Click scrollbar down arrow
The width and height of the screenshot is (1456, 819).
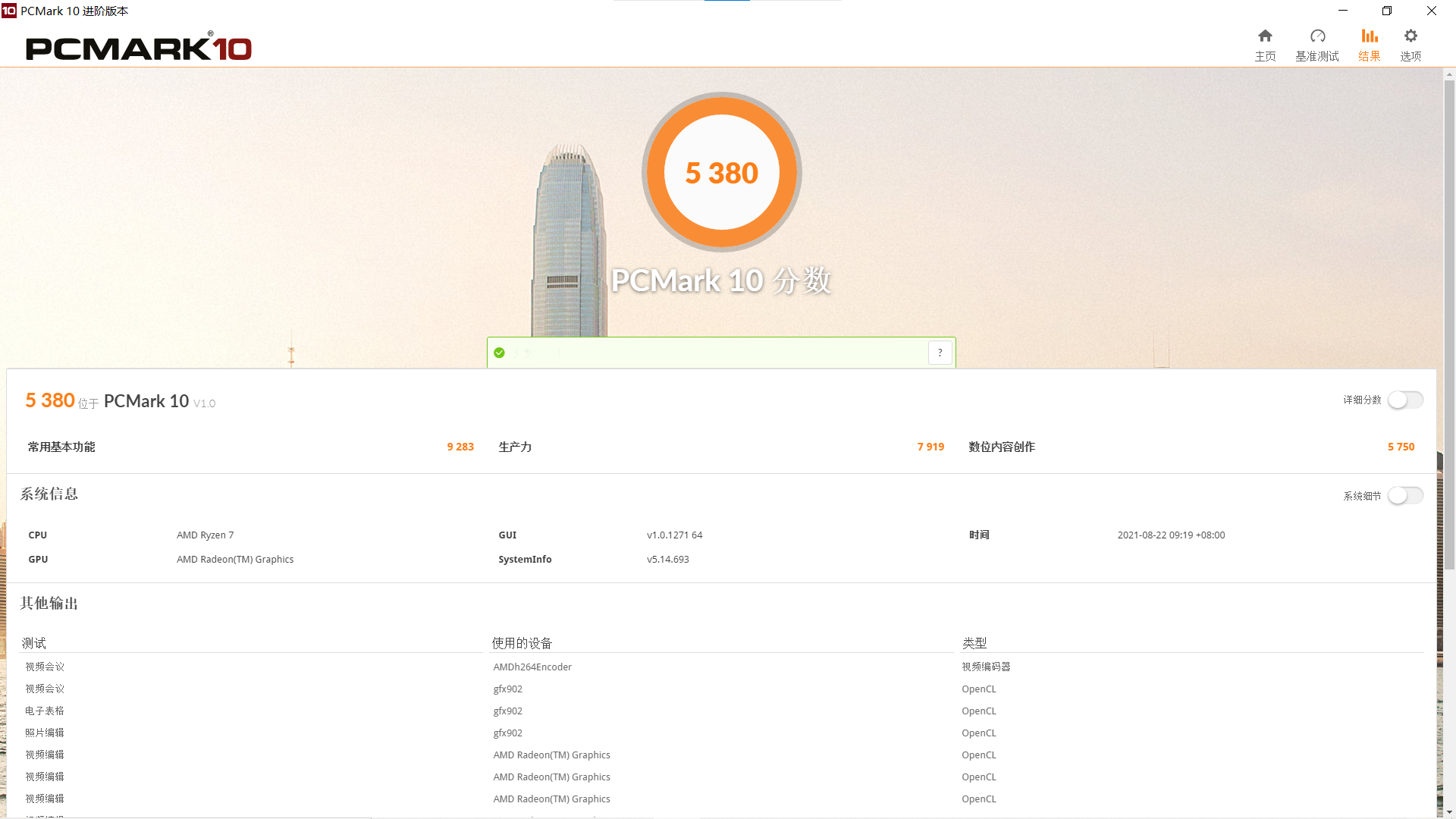[x=1449, y=812]
